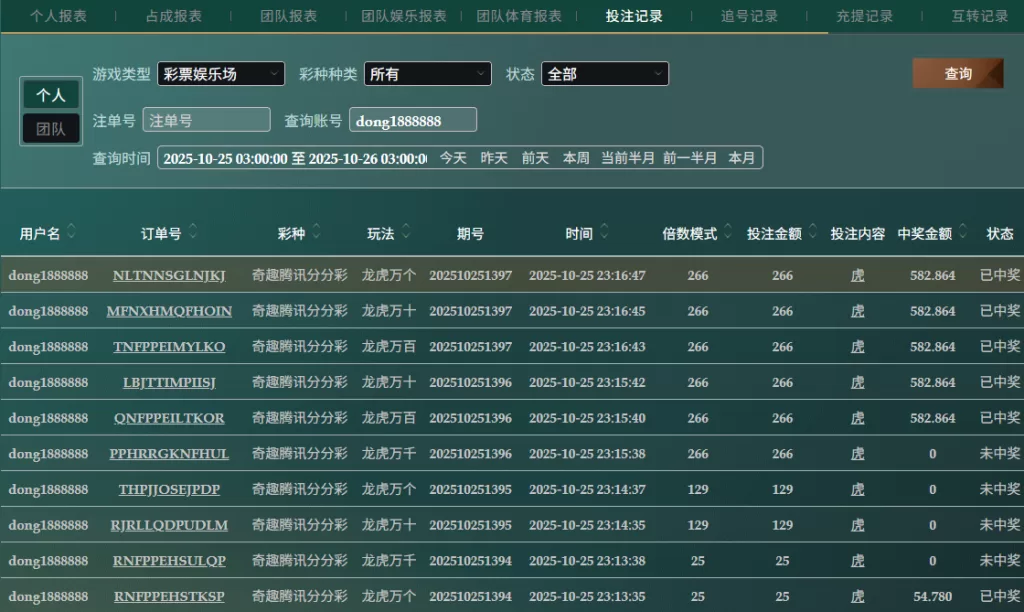Screen dimensions: 1024x612
Task: Choose the 今天 quick date option
Action: point(453,158)
